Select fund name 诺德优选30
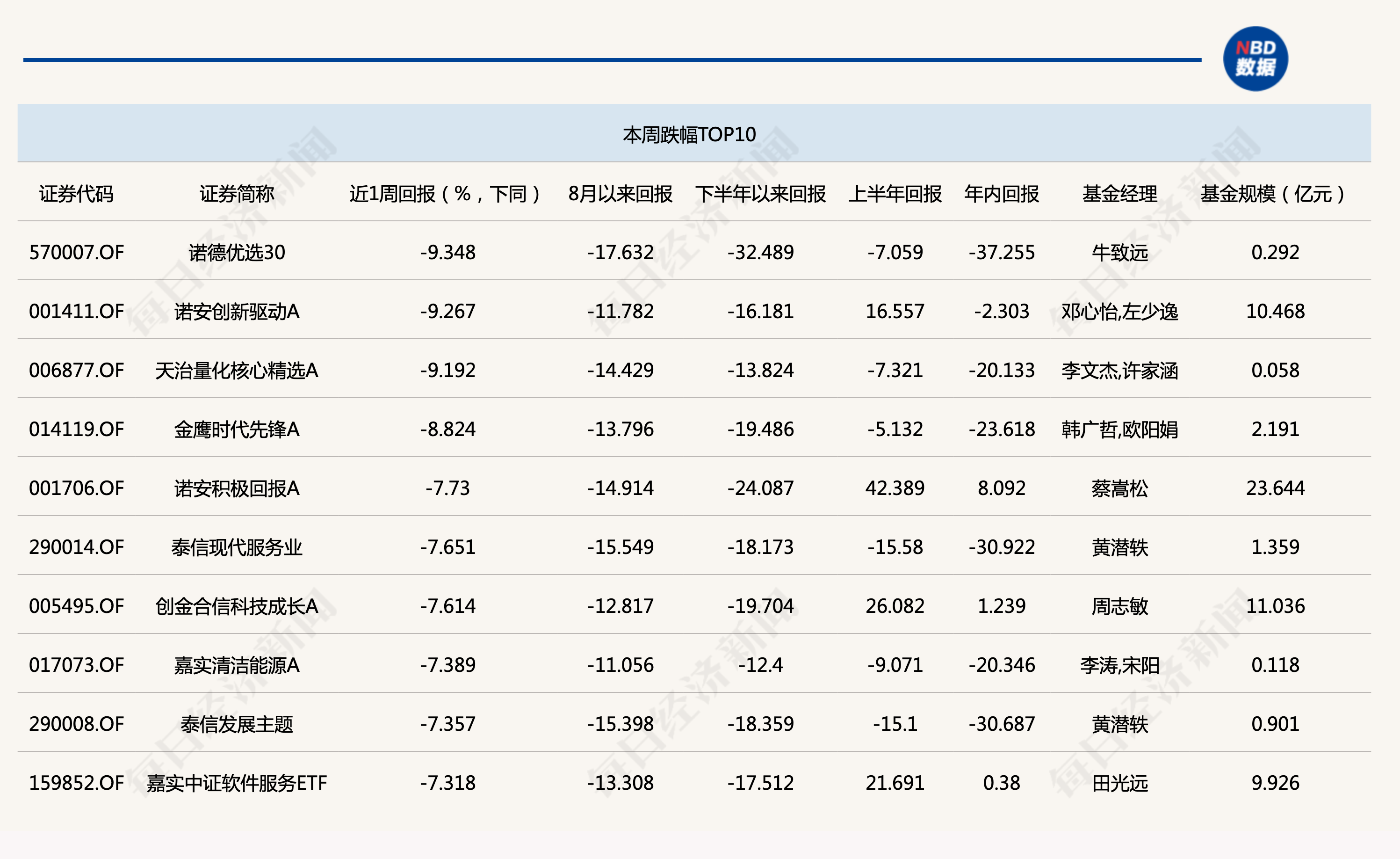 236,252
